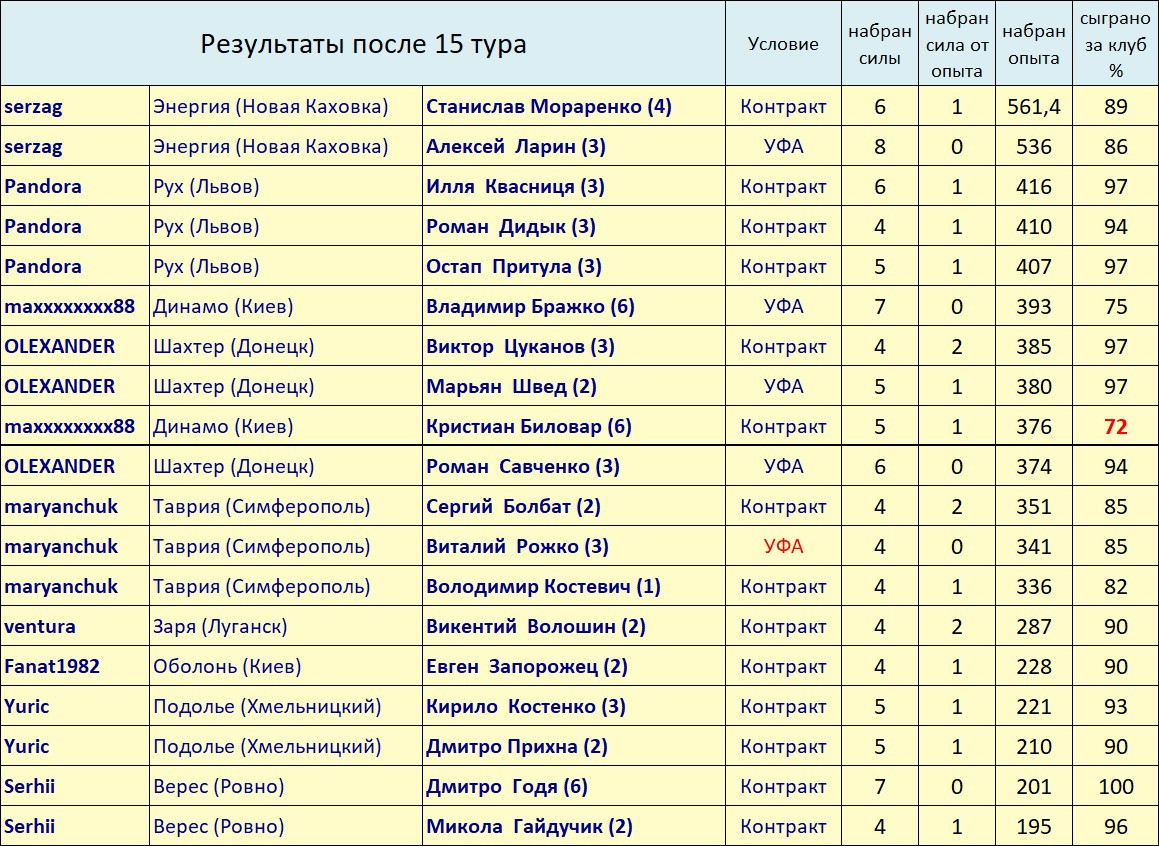Click player 'Виталий Рожко (3)'
Screen dimensions: 1159x846
tap(517, 546)
